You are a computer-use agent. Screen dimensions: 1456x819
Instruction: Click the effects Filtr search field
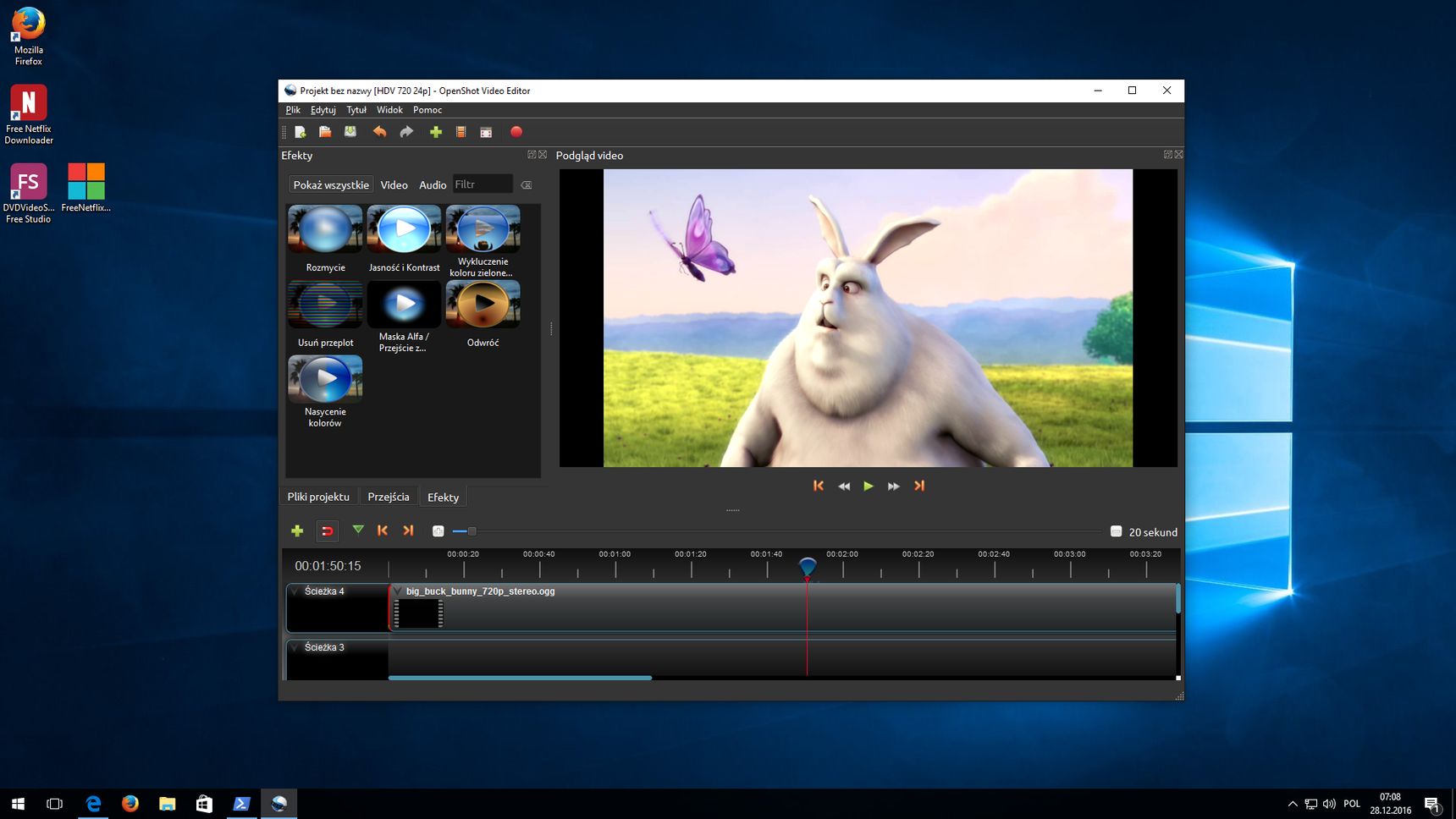tap(483, 184)
